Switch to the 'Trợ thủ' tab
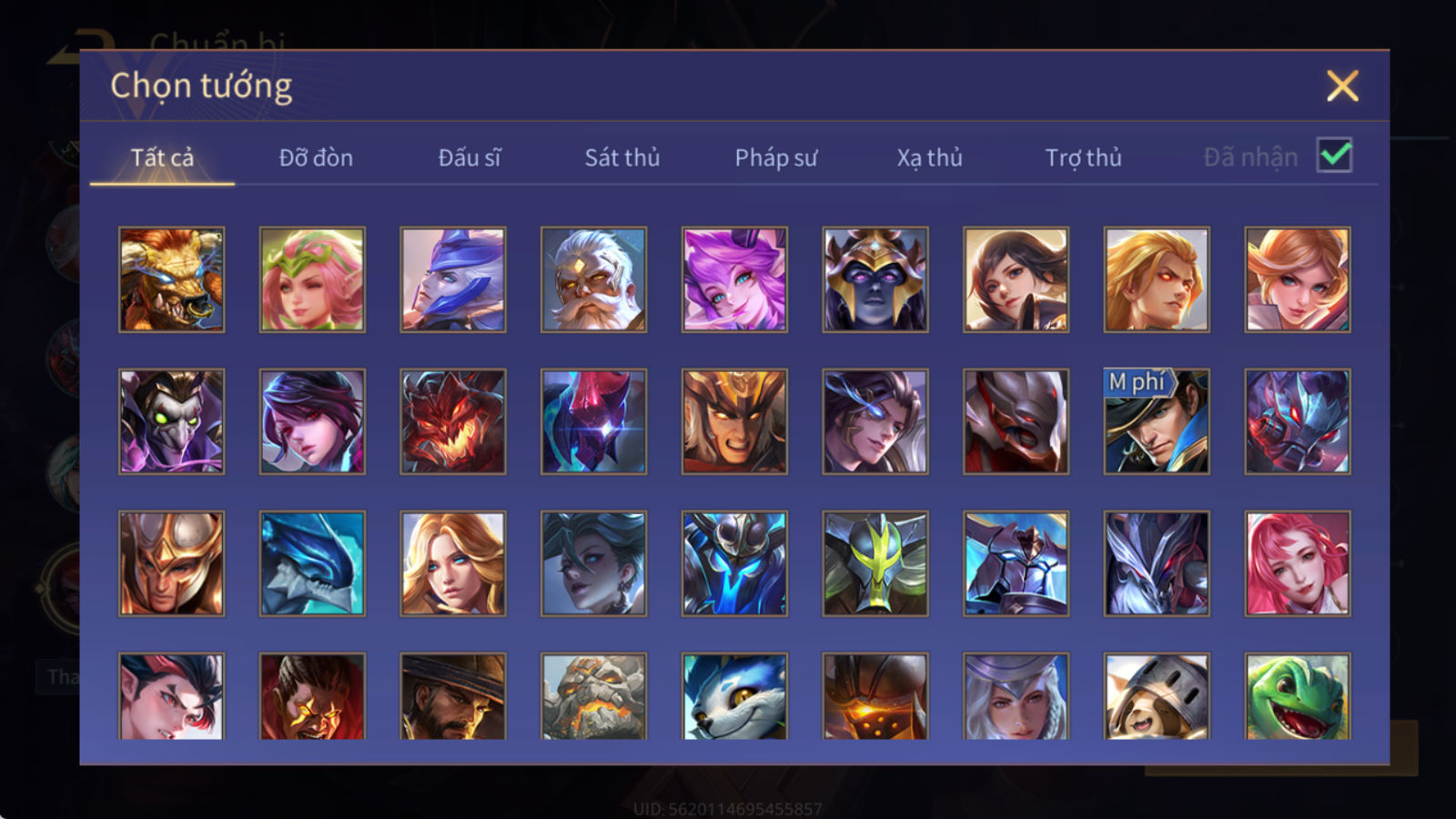This screenshot has height=819, width=1456. click(1083, 157)
